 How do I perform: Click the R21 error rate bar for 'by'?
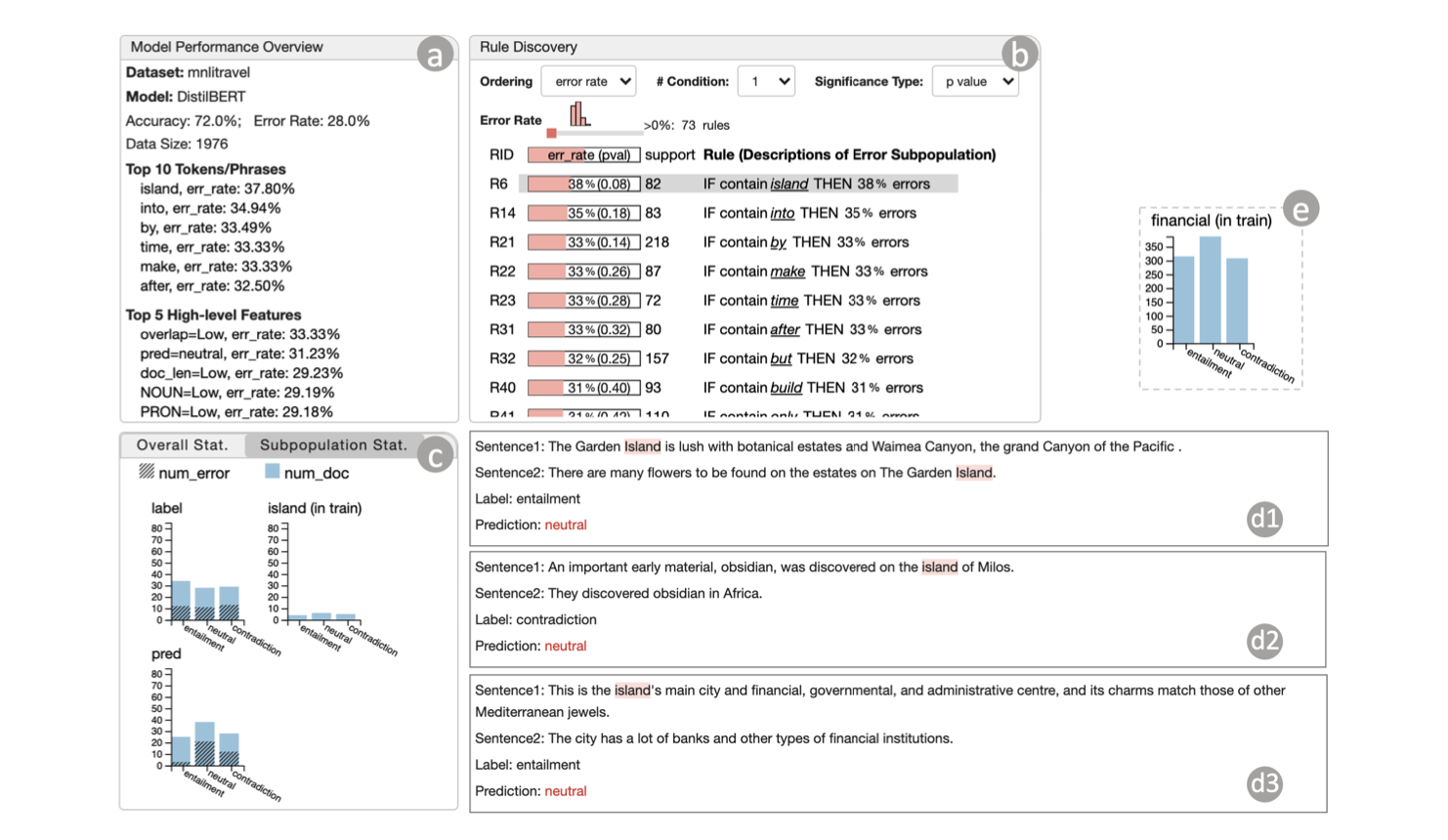click(x=583, y=242)
